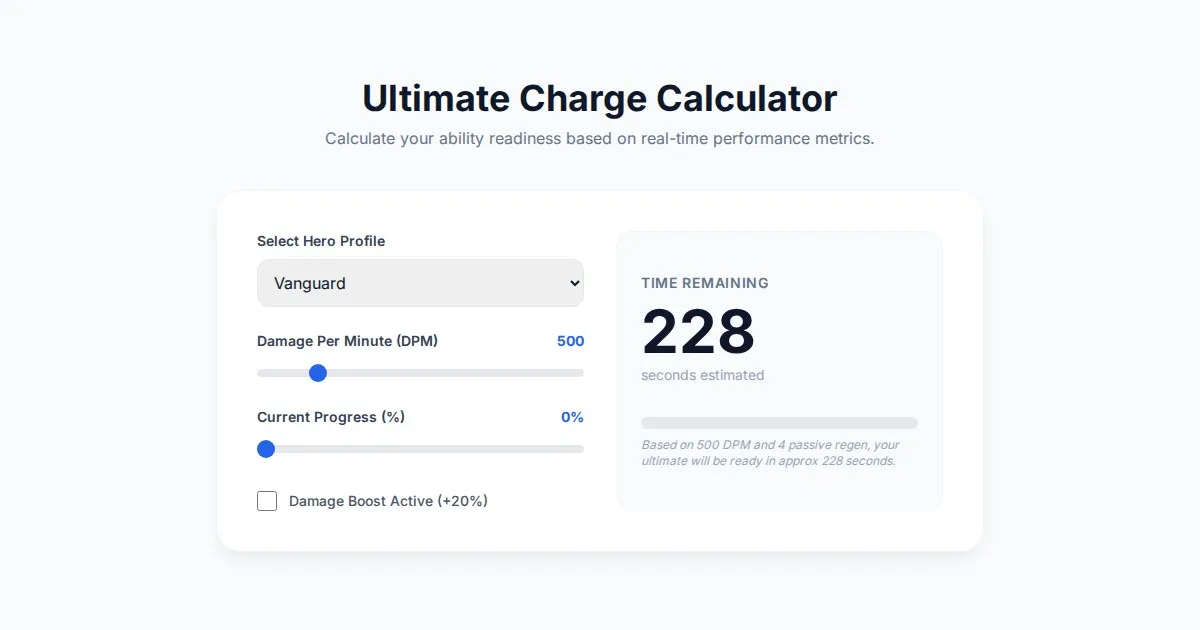This screenshot has height=630, width=1200.
Task: Click the 'Damage Boost Active (+20%)' label text
Action: point(388,501)
